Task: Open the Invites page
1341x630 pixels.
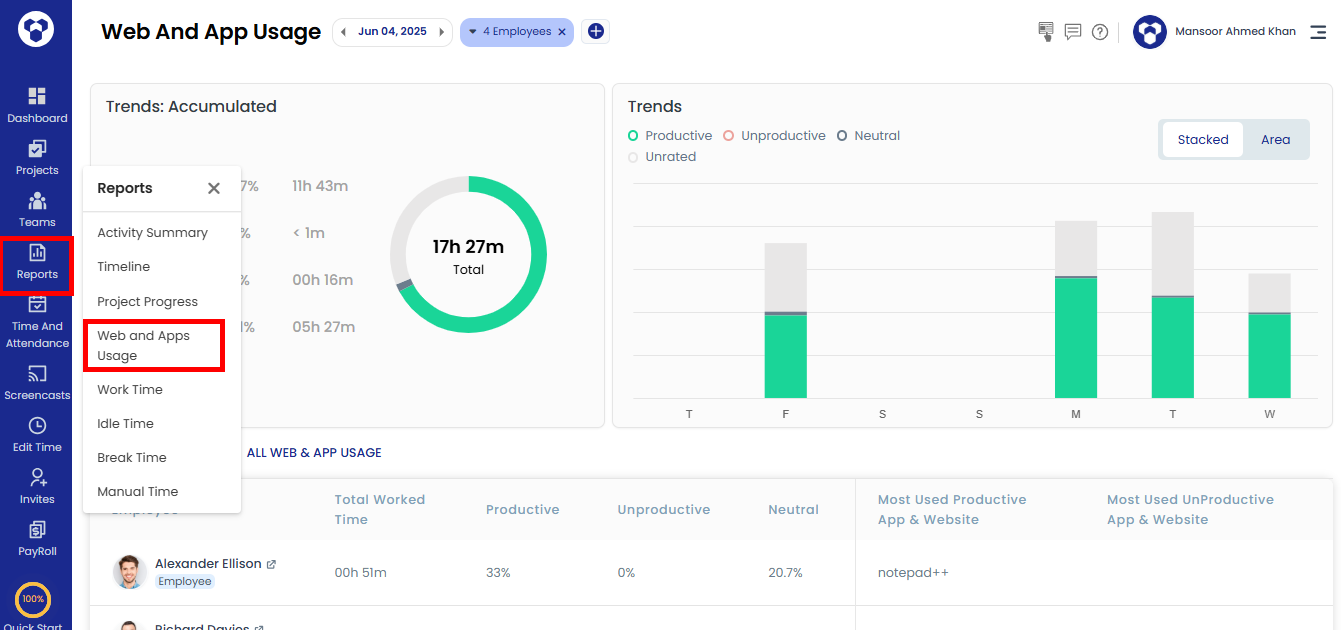Action: [37, 486]
